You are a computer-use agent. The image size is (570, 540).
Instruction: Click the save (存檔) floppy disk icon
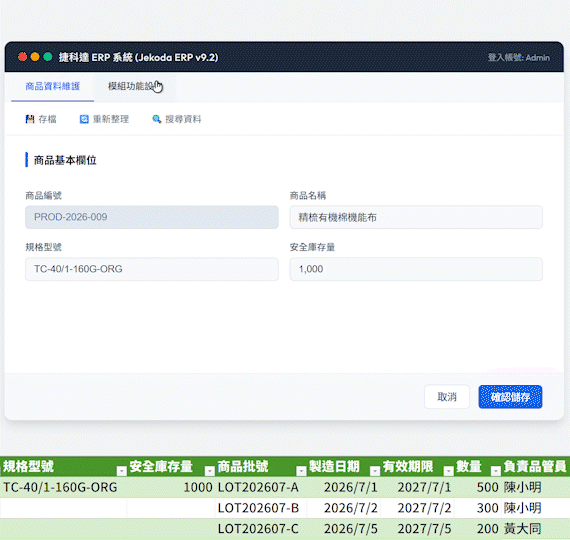tap(30, 119)
